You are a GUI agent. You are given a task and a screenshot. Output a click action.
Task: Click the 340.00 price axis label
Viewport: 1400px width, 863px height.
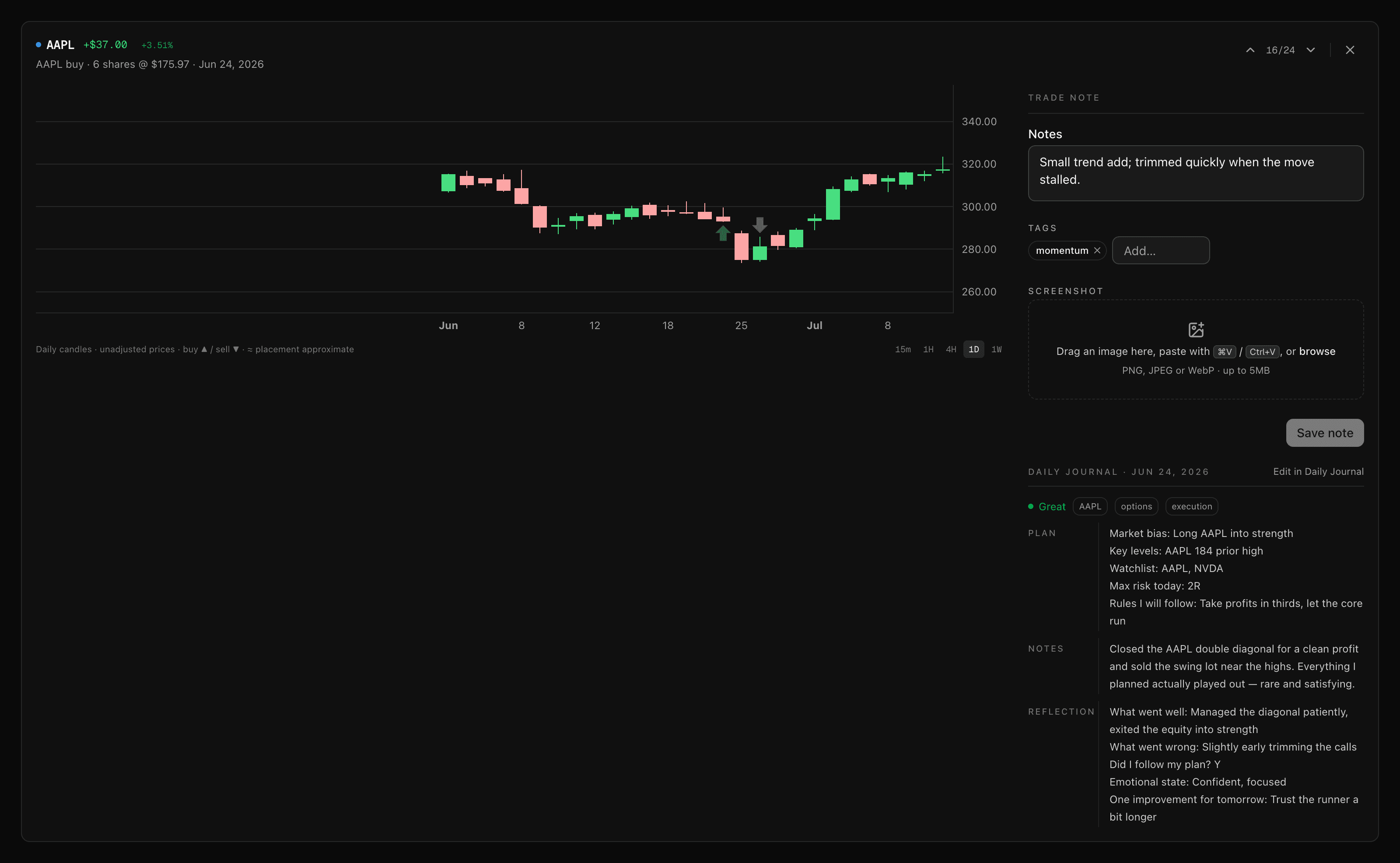979,122
